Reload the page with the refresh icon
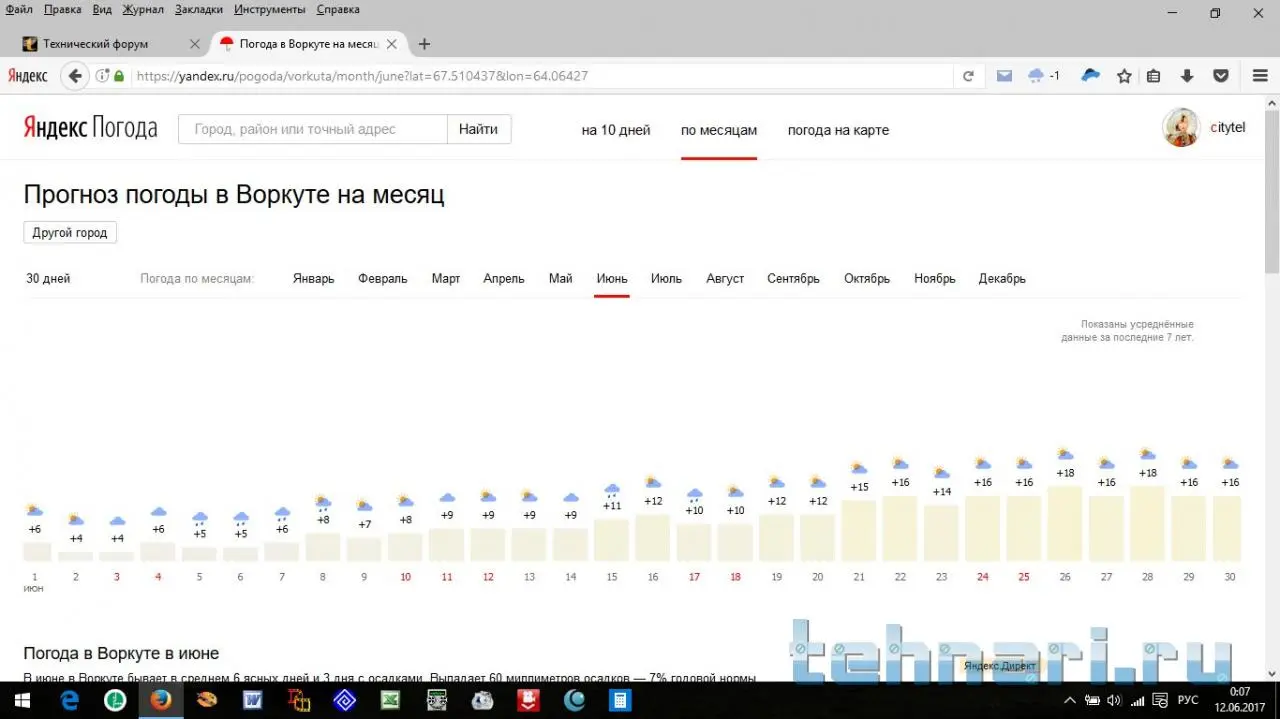Viewport: 1280px width, 719px height. point(968,76)
